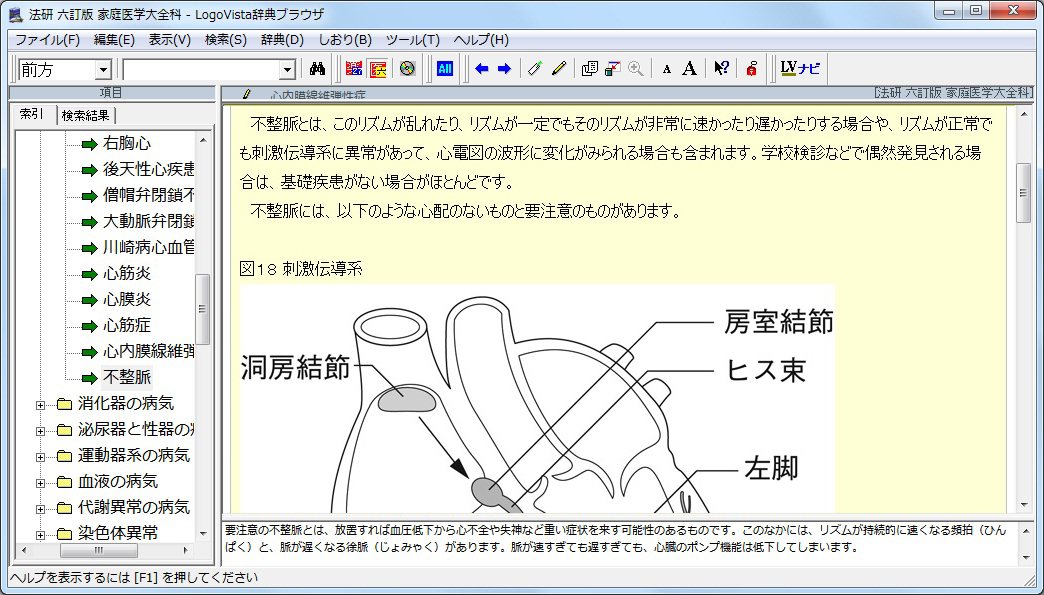Select the 川崎病心血管 entry in tree
This screenshot has height=595, width=1044.
pyautogui.click(x=148, y=247)
